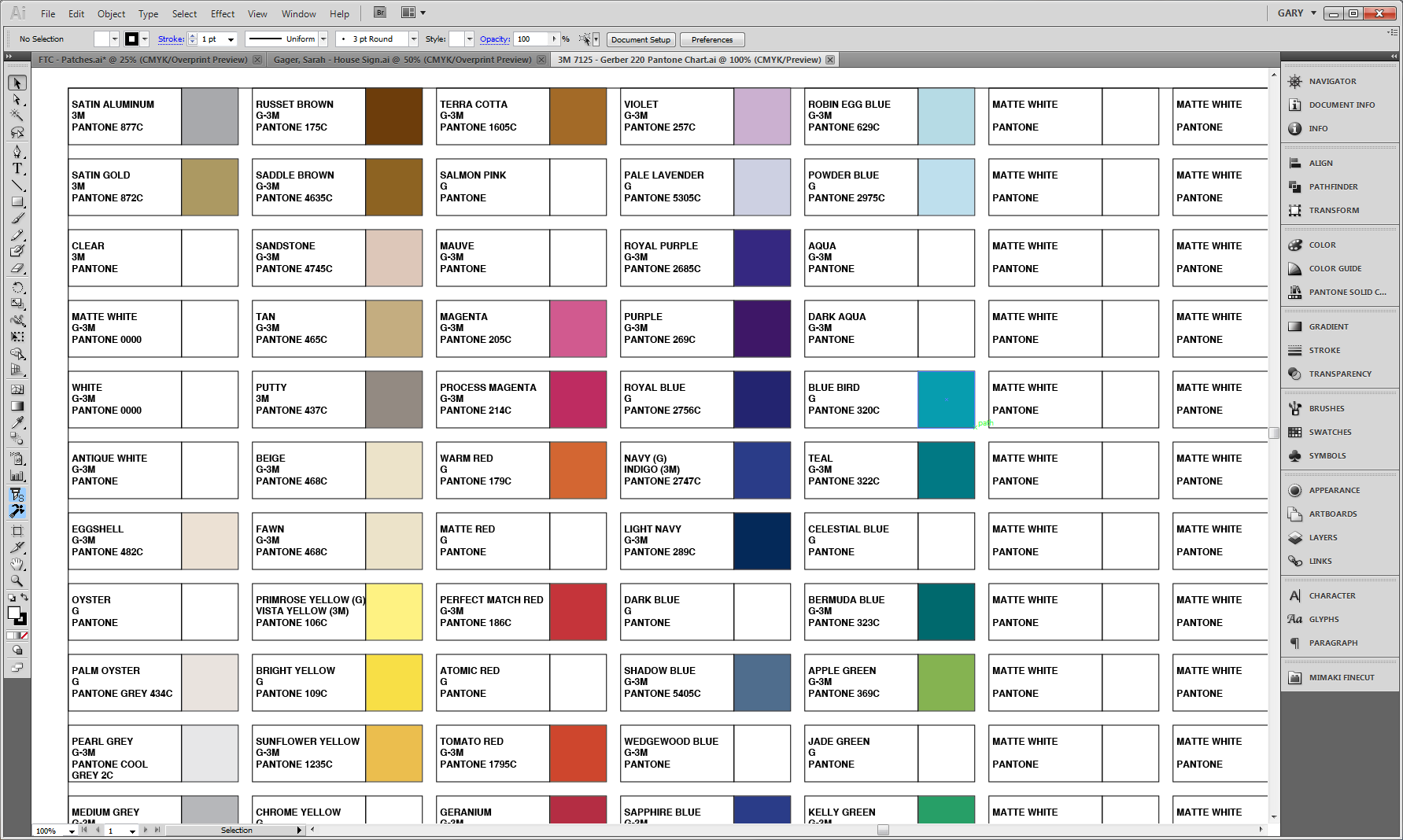Open Adobe Bridge with the Br icon
The width and height of the screenshot is (1403, 840).
380,13
